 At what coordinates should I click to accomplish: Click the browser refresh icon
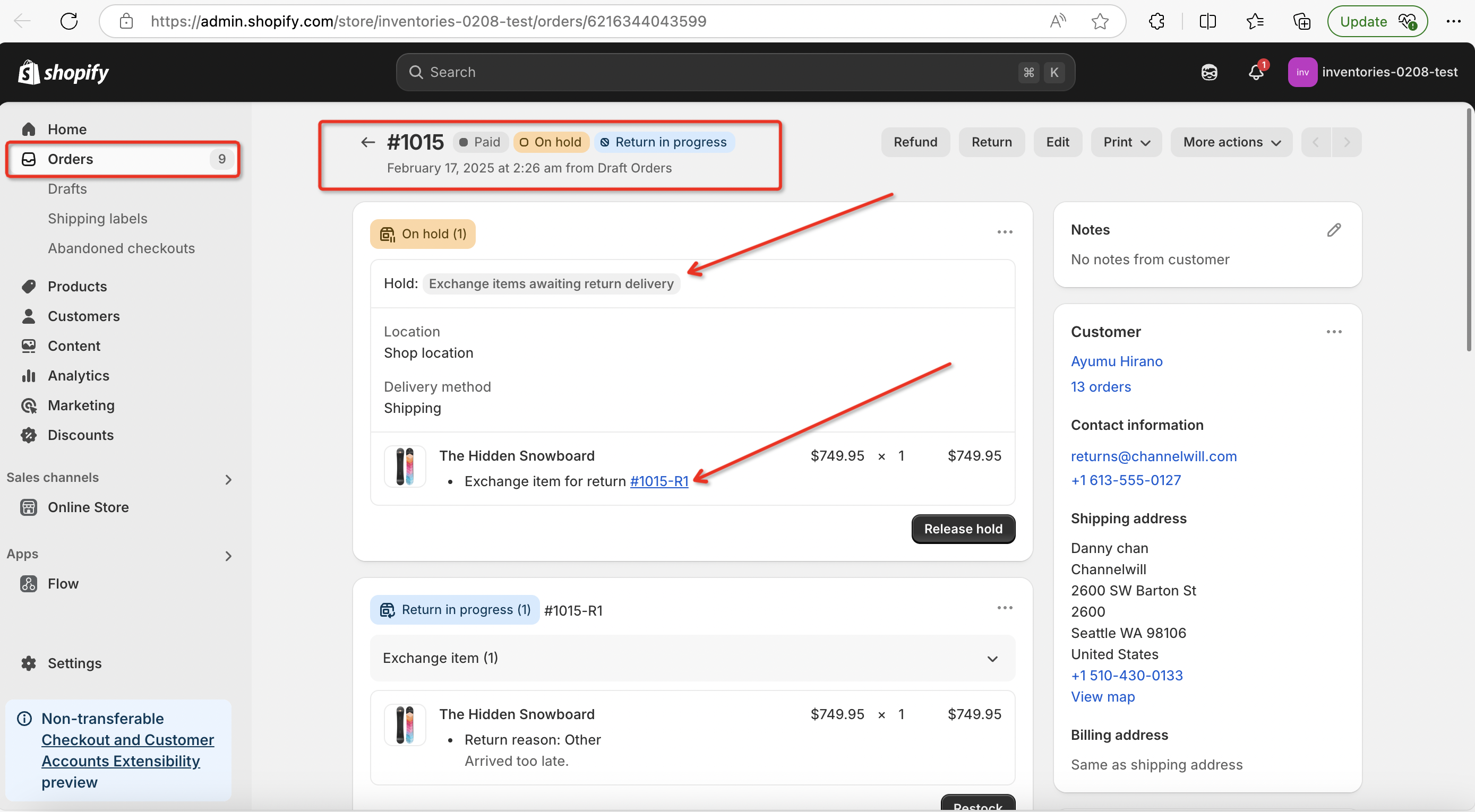click(68, 22)
